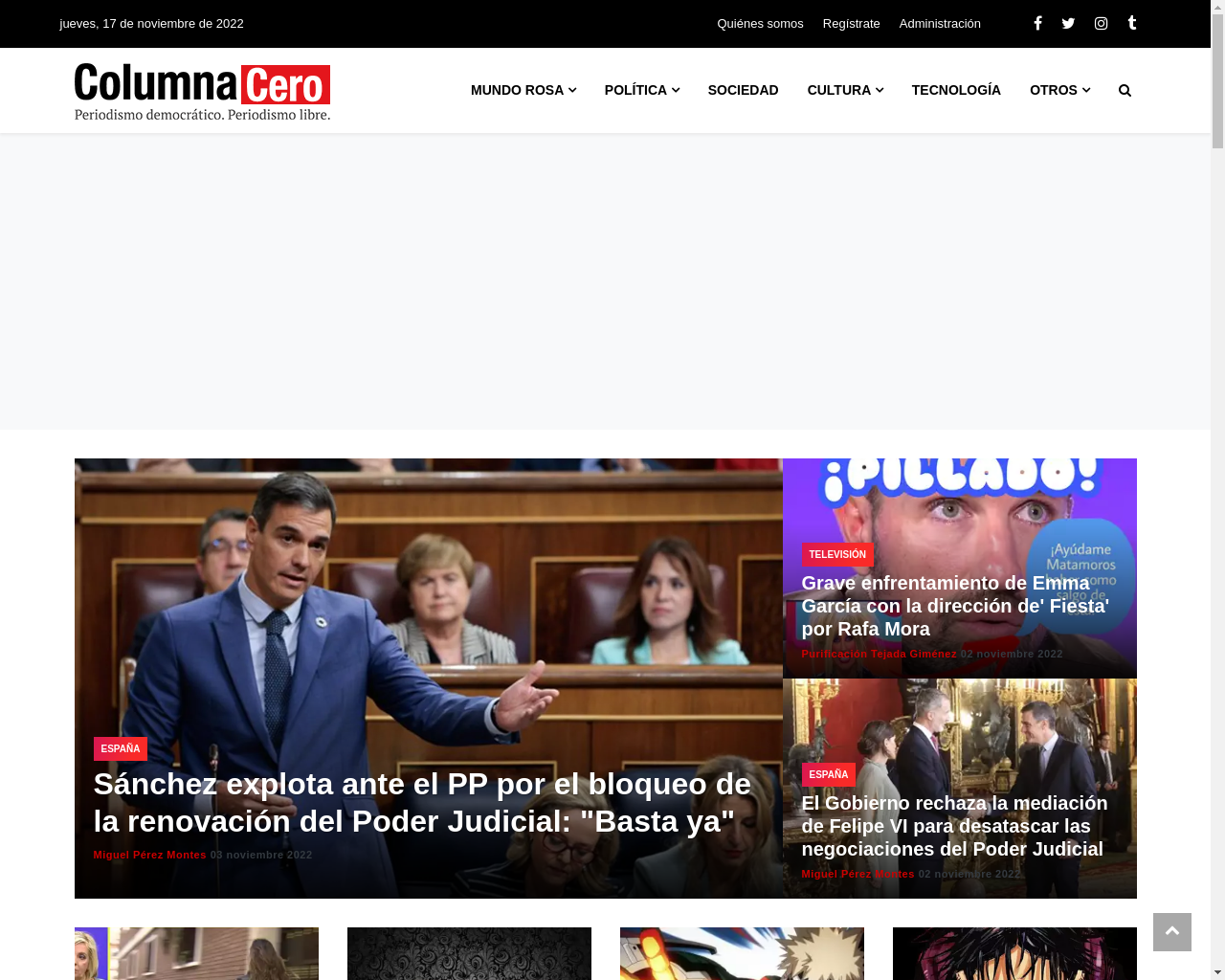
Task: Open the thumbnail with blonde woman
Action: click(196, 953)
